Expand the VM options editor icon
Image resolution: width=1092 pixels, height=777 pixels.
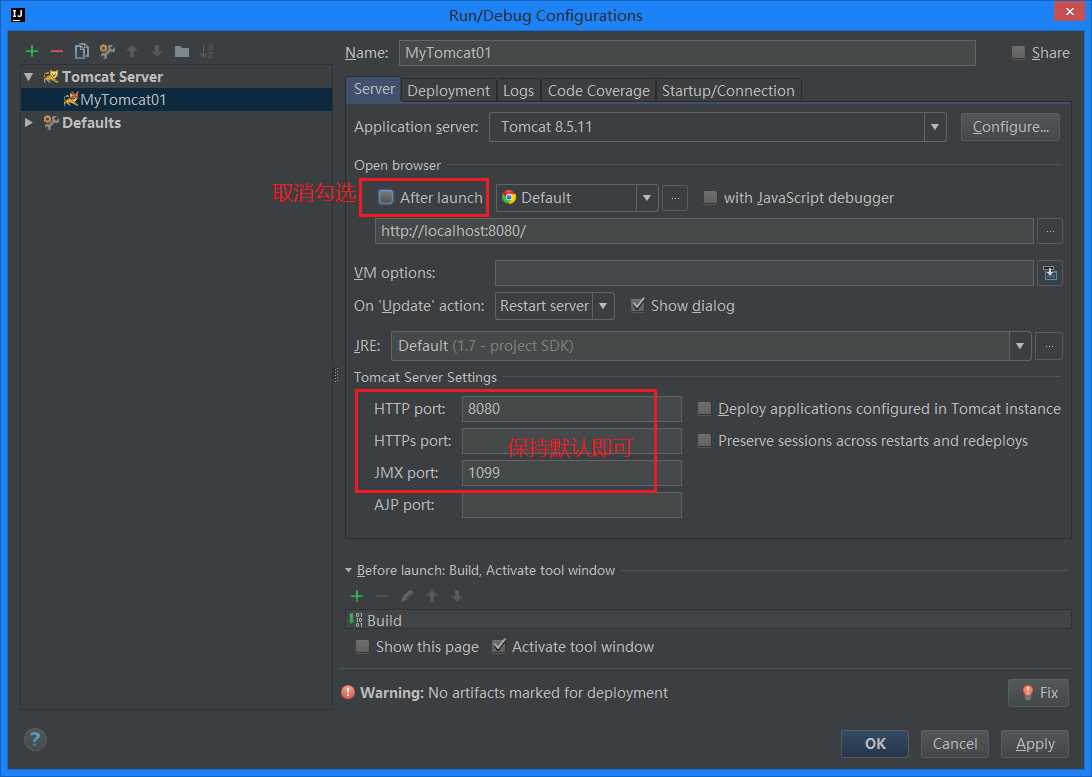pyautogui.click(x=1050, y=273)
